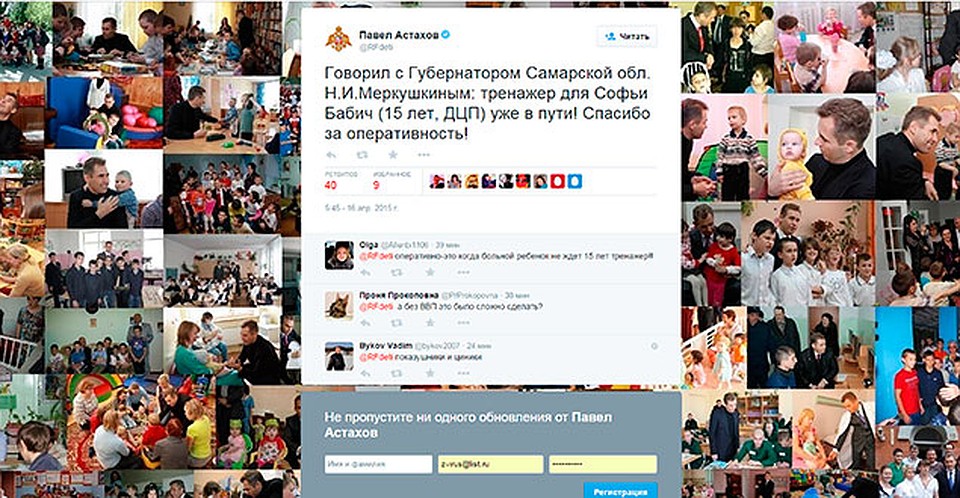Click the Читать follow button
The width and height of the screenshot is (960, 498).
(627, 37)
